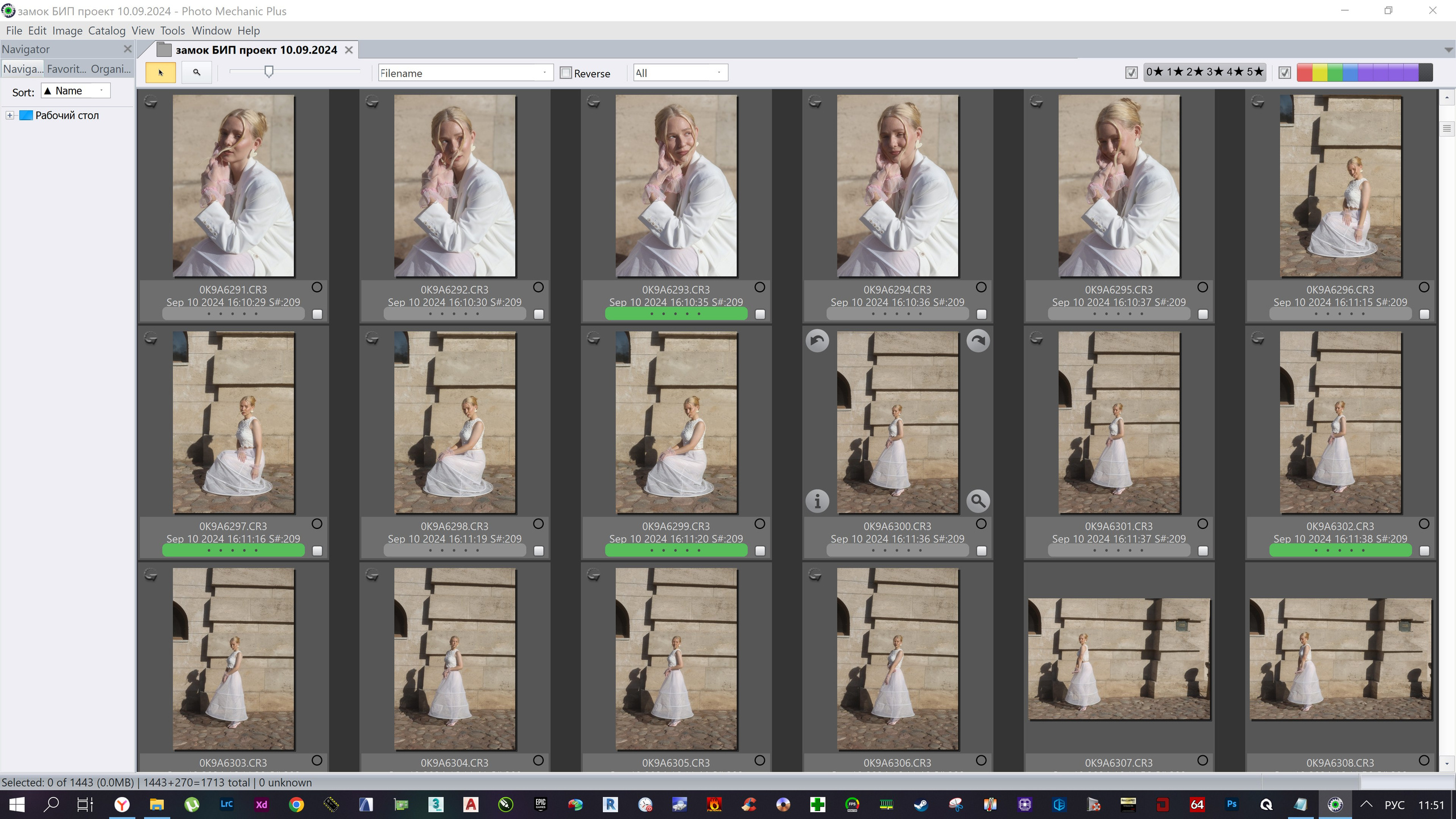This screenshot has width=1456, height=819.
Task: Click the red color class swatch
Action: tap(1304, 73)
